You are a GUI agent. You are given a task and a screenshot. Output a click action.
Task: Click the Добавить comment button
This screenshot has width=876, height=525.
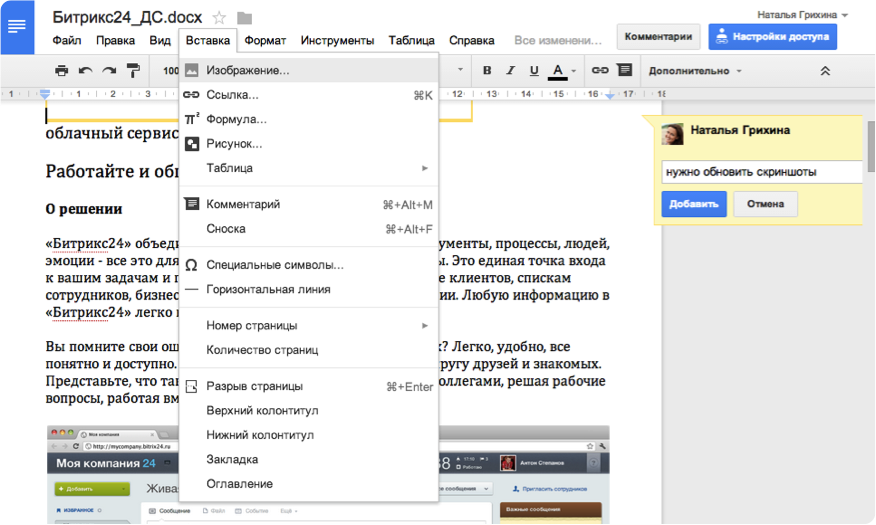(x=694, y=204)
